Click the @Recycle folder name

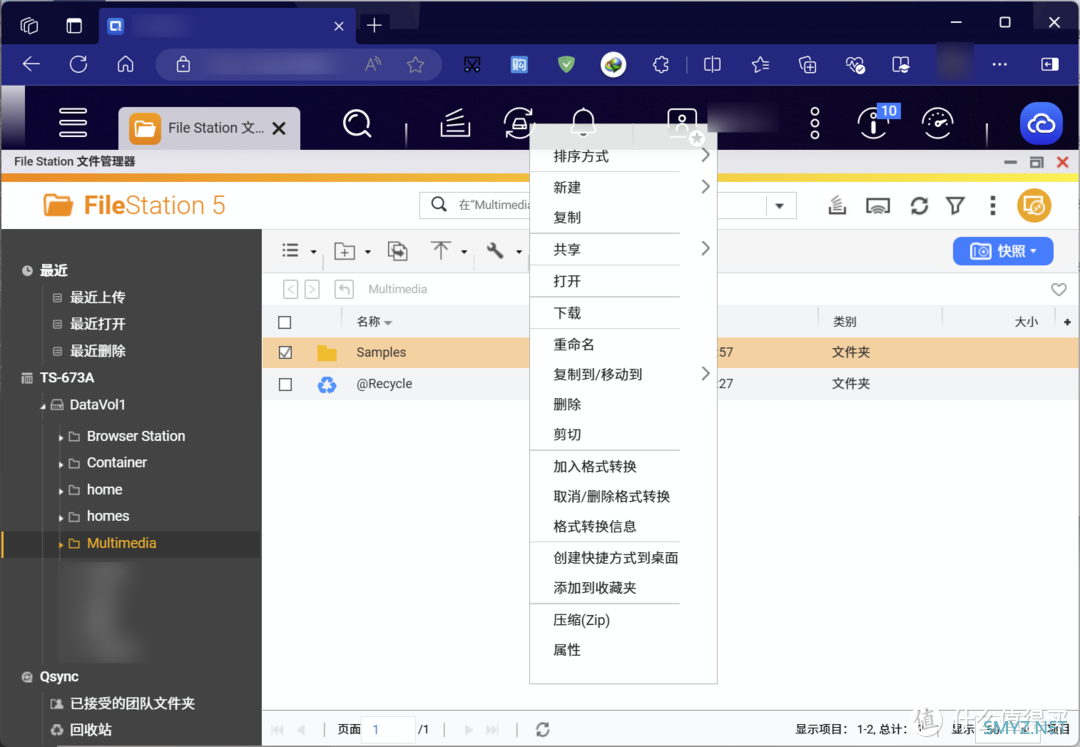(x=384, y=384)
